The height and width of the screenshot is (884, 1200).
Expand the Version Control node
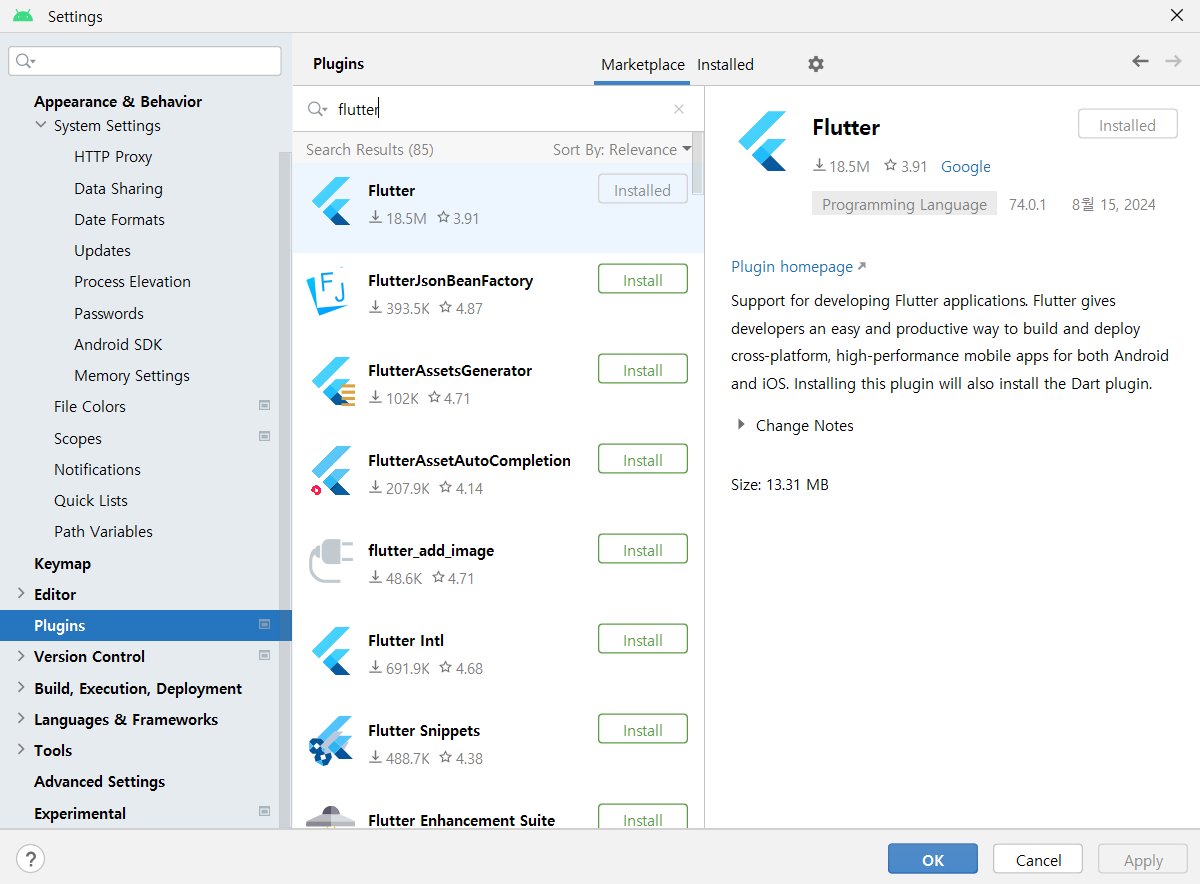[x=21, y=656]
